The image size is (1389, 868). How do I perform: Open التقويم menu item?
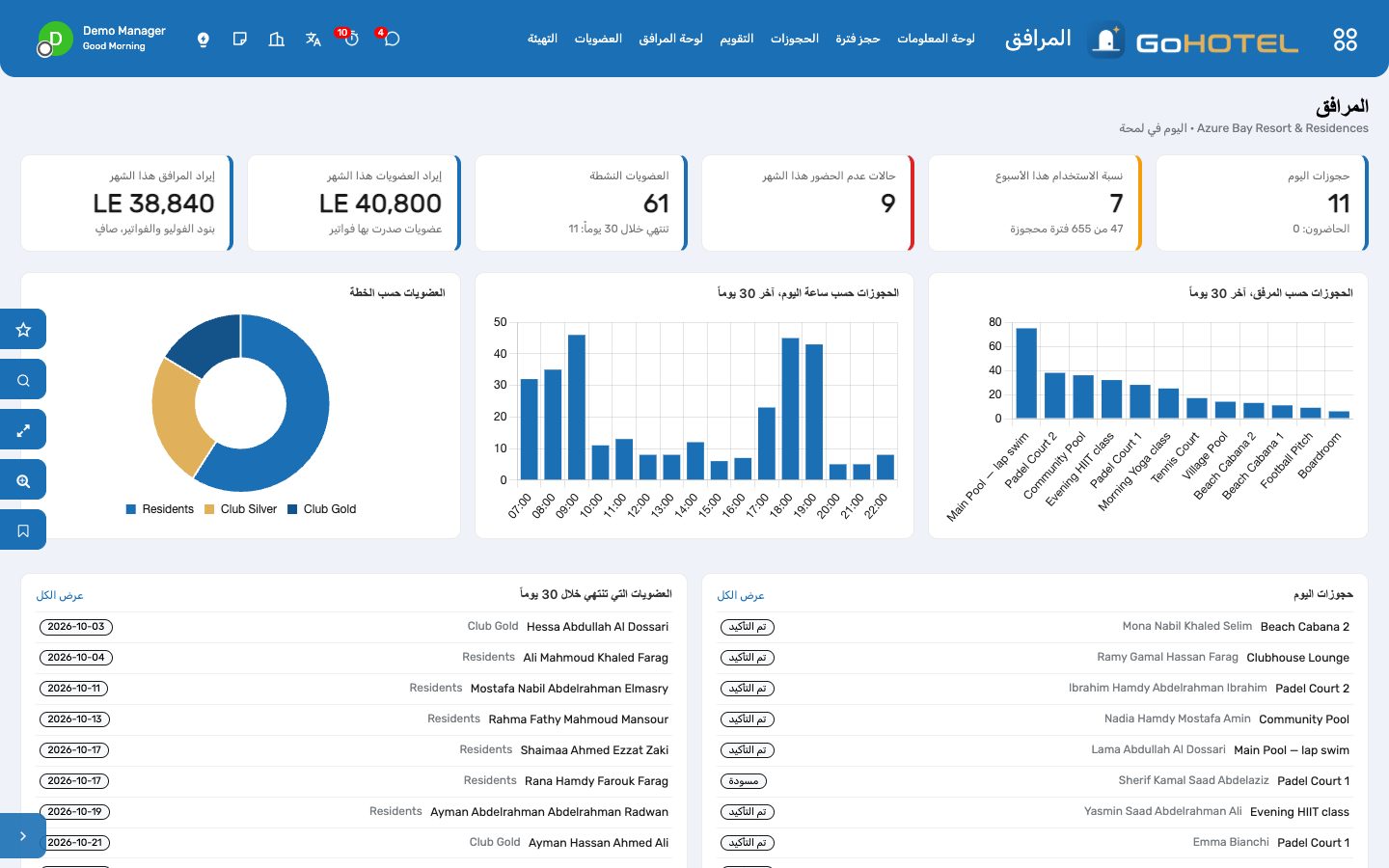coord(737,39)
